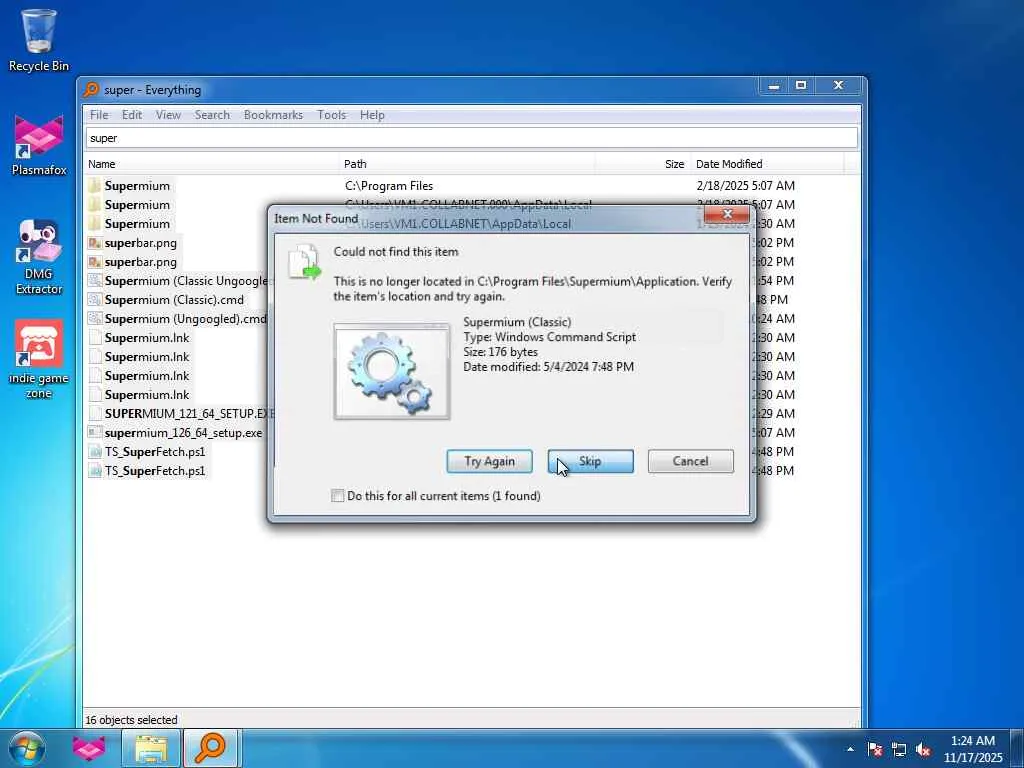
Task: Show hidden tray icons arrow
Action: coord(850,749)
